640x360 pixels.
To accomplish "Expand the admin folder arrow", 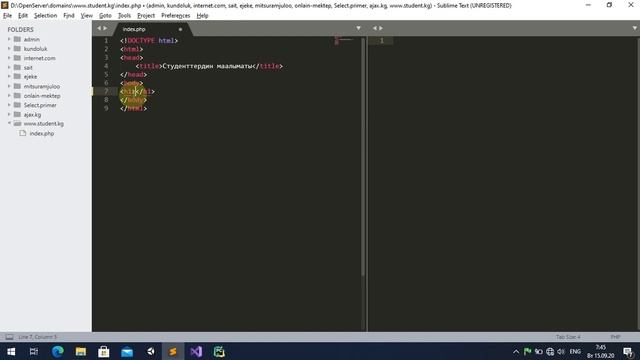I will (9, 39).
